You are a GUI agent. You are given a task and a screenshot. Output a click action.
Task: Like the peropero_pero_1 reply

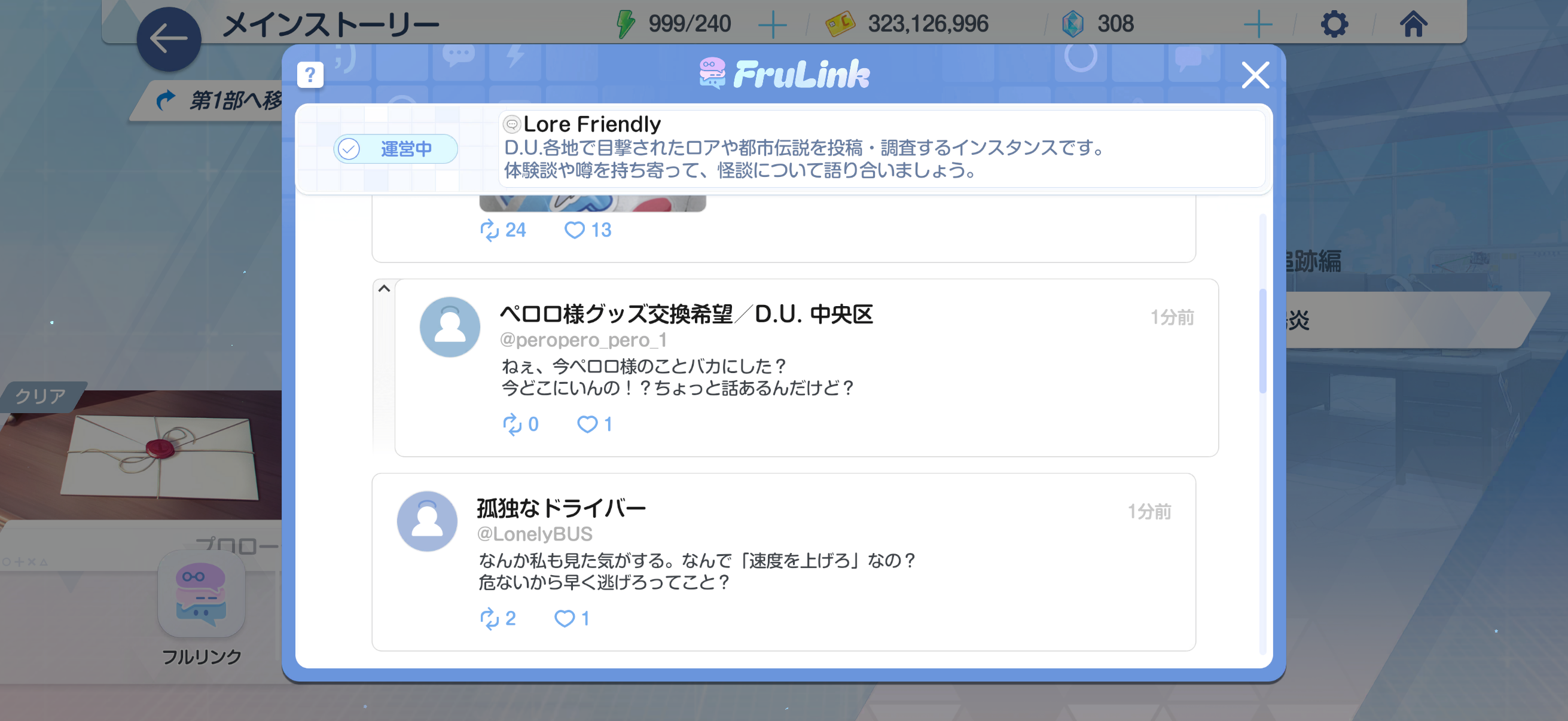tap(594, 424)
